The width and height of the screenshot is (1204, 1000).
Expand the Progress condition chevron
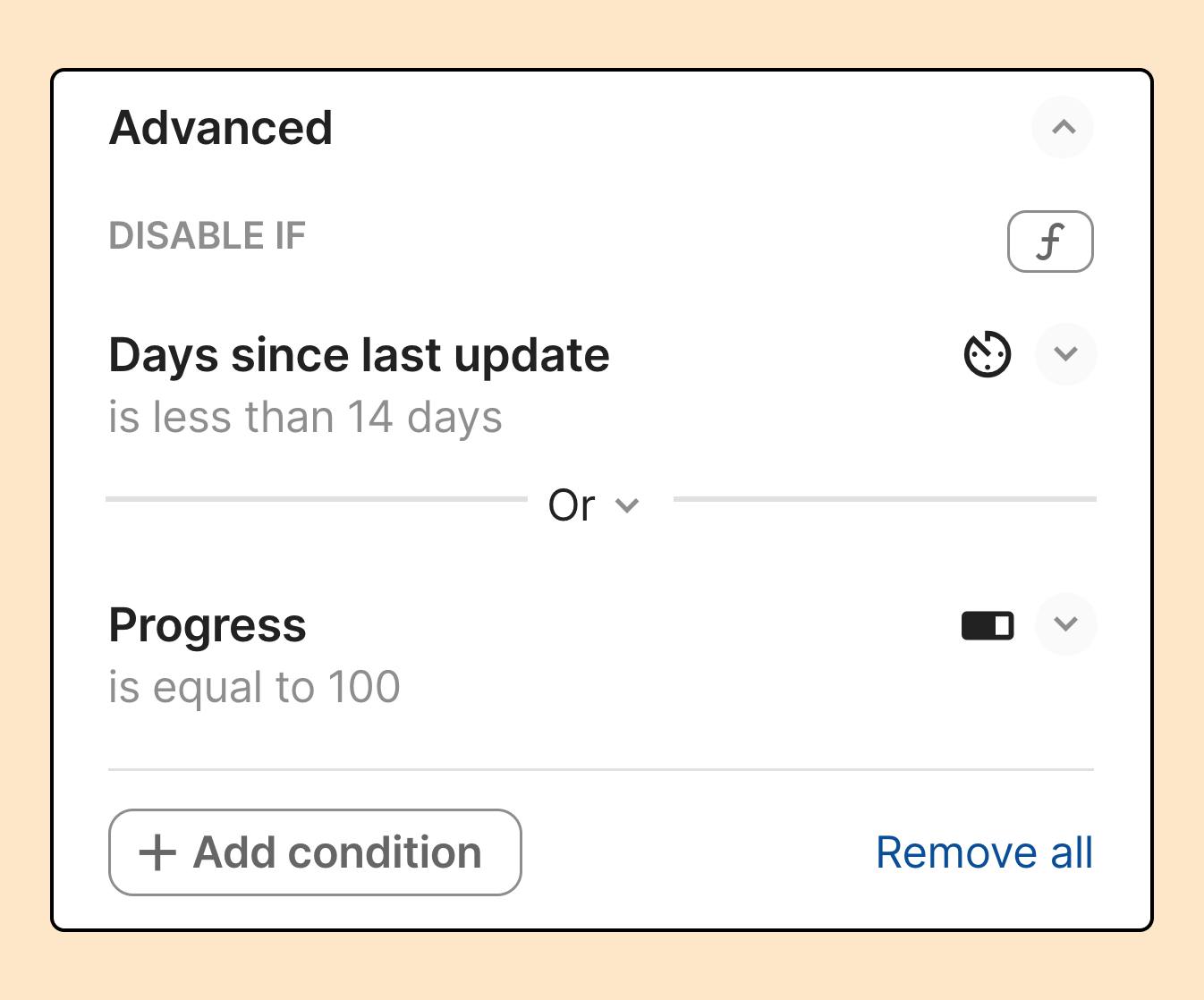pyautogui.click(x=1065, y=624)
